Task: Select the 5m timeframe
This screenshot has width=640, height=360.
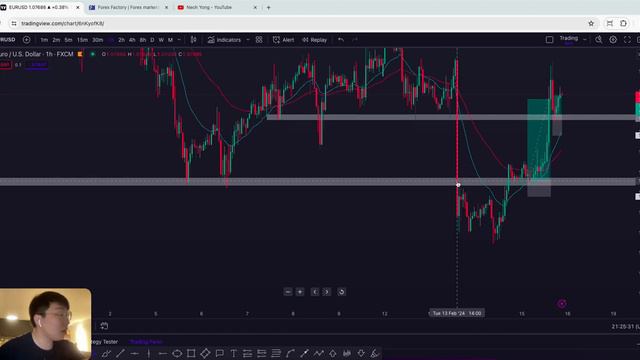Action: click(69, 40)
